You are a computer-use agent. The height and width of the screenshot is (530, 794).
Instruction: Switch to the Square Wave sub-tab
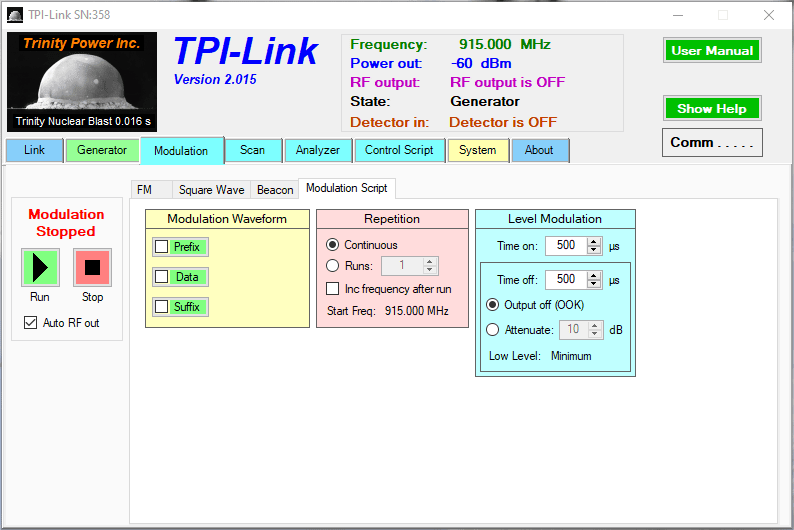(211, 190)
